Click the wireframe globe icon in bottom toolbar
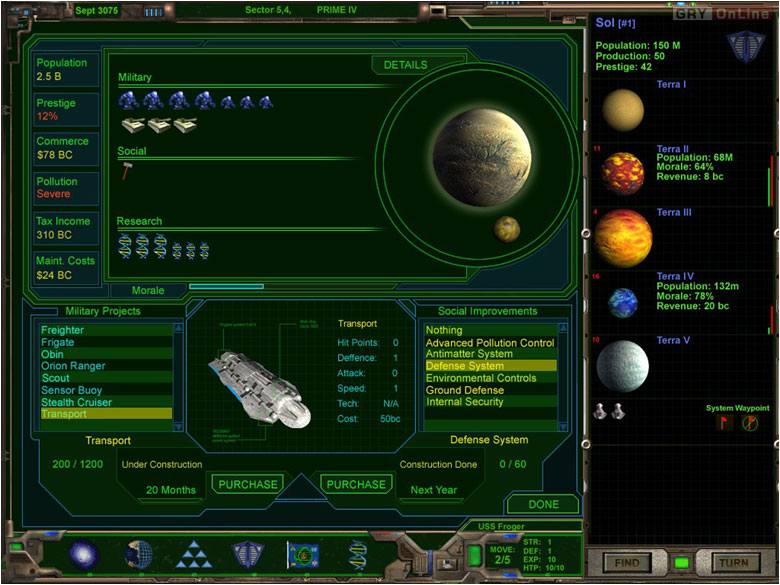 pyautogui.click(x=139, y=554)
